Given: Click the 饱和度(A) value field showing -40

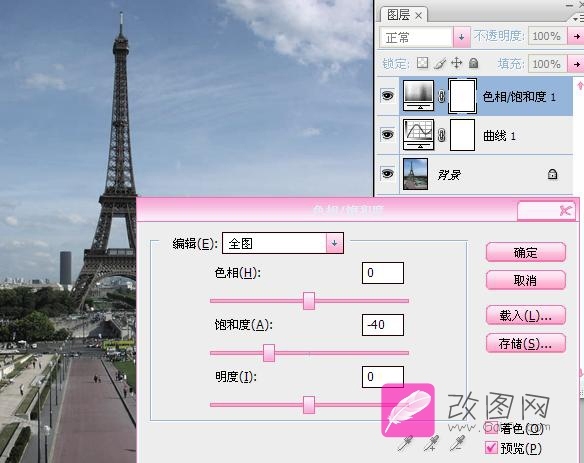Looking at the screenshot, I should [383, 325].
